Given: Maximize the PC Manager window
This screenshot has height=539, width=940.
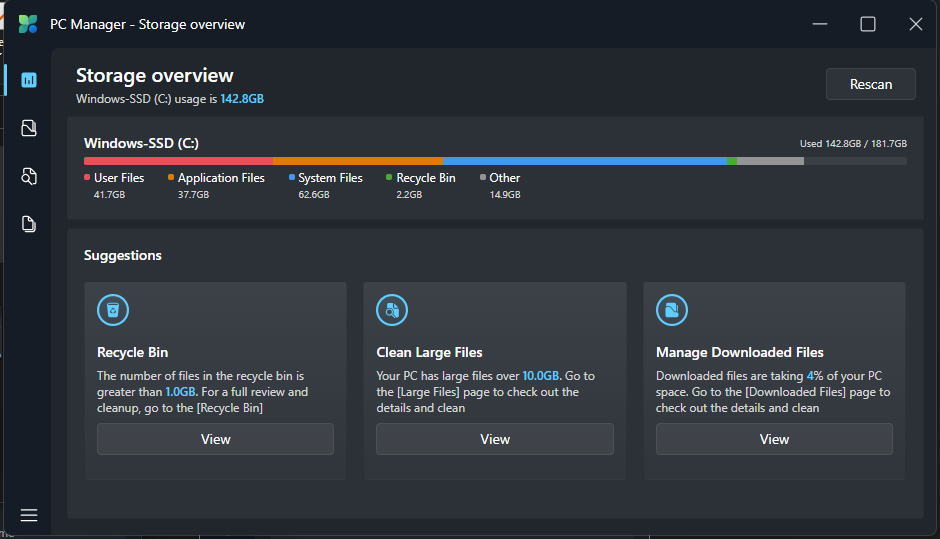Looking at the screenshot, I should point(868,24).
